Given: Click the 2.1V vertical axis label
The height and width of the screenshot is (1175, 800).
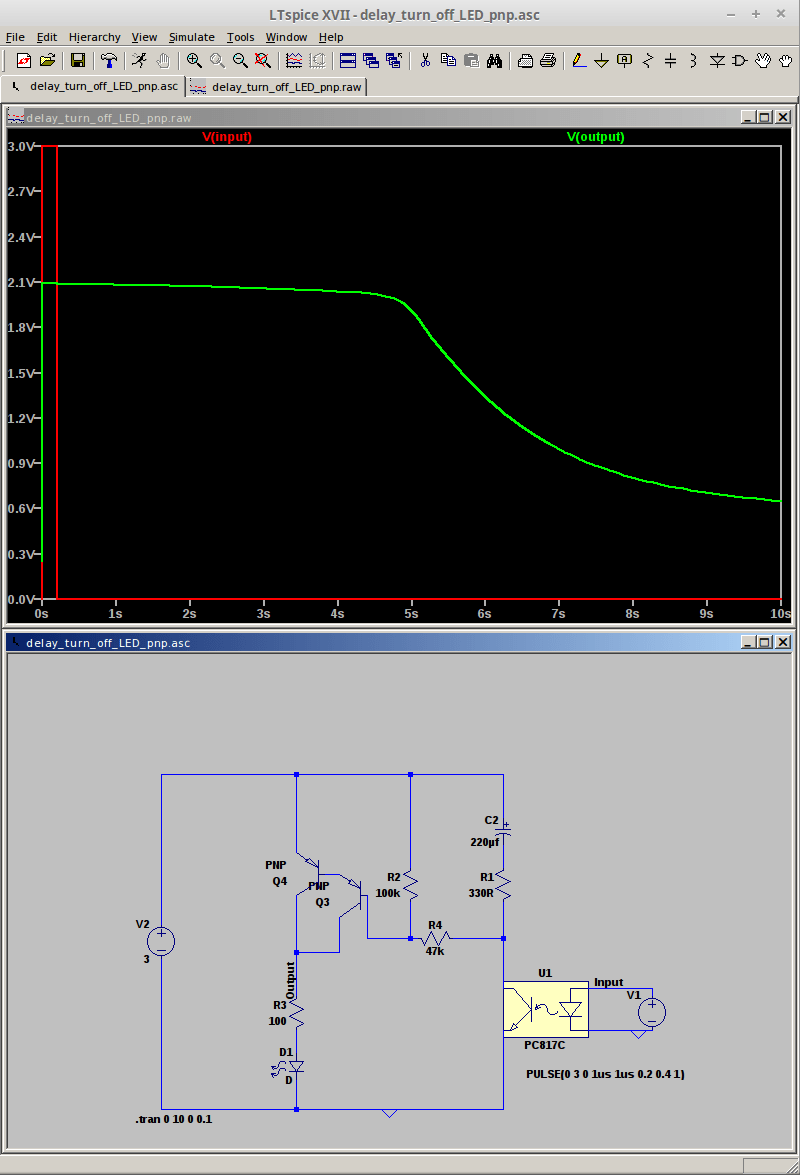Looking at the screenshot, I should point(20,283).
